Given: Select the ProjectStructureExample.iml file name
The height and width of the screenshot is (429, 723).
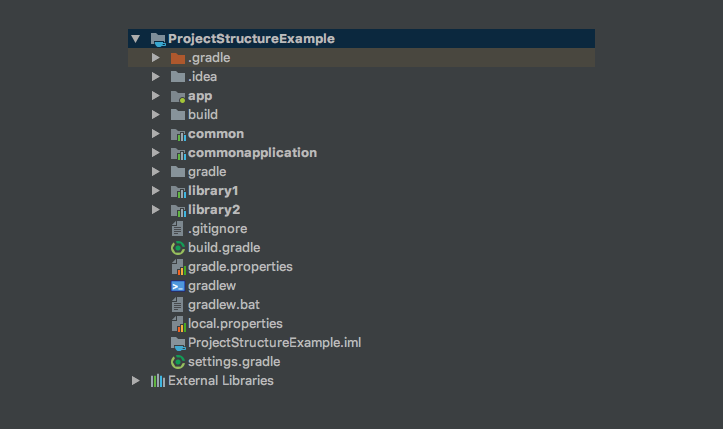Looking at the screenshot, I should click(275, 343).
